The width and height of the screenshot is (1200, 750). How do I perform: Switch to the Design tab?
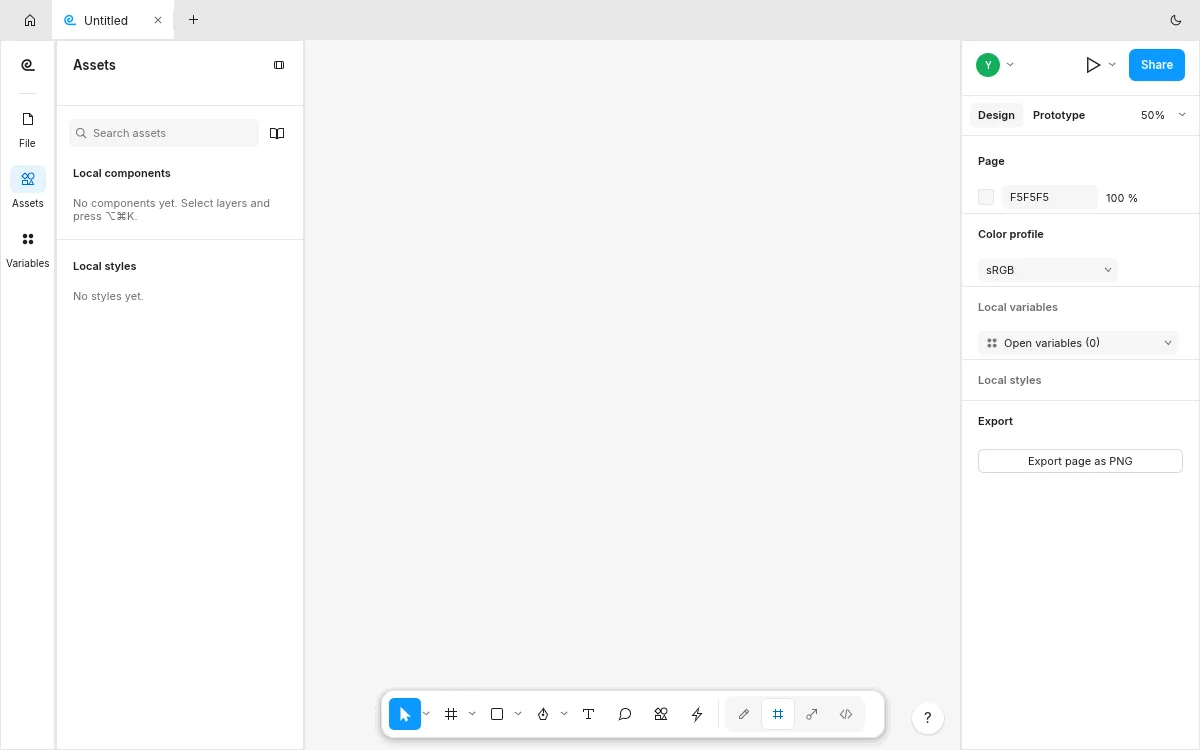coord(996,115)
